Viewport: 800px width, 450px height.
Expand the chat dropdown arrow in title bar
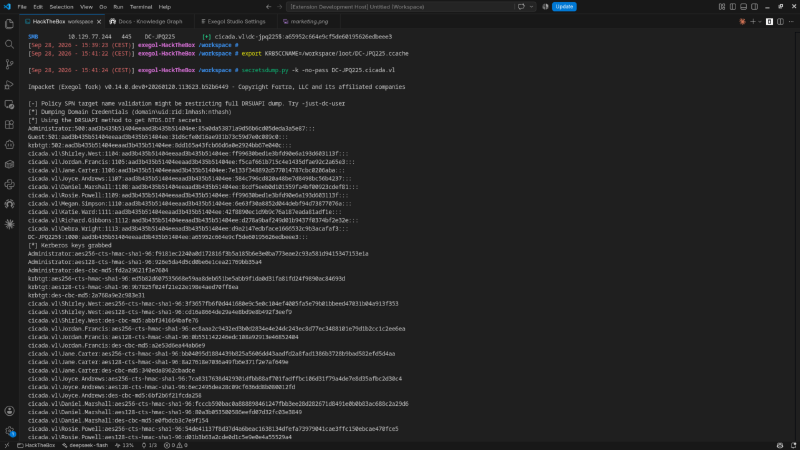click(531, 7)
